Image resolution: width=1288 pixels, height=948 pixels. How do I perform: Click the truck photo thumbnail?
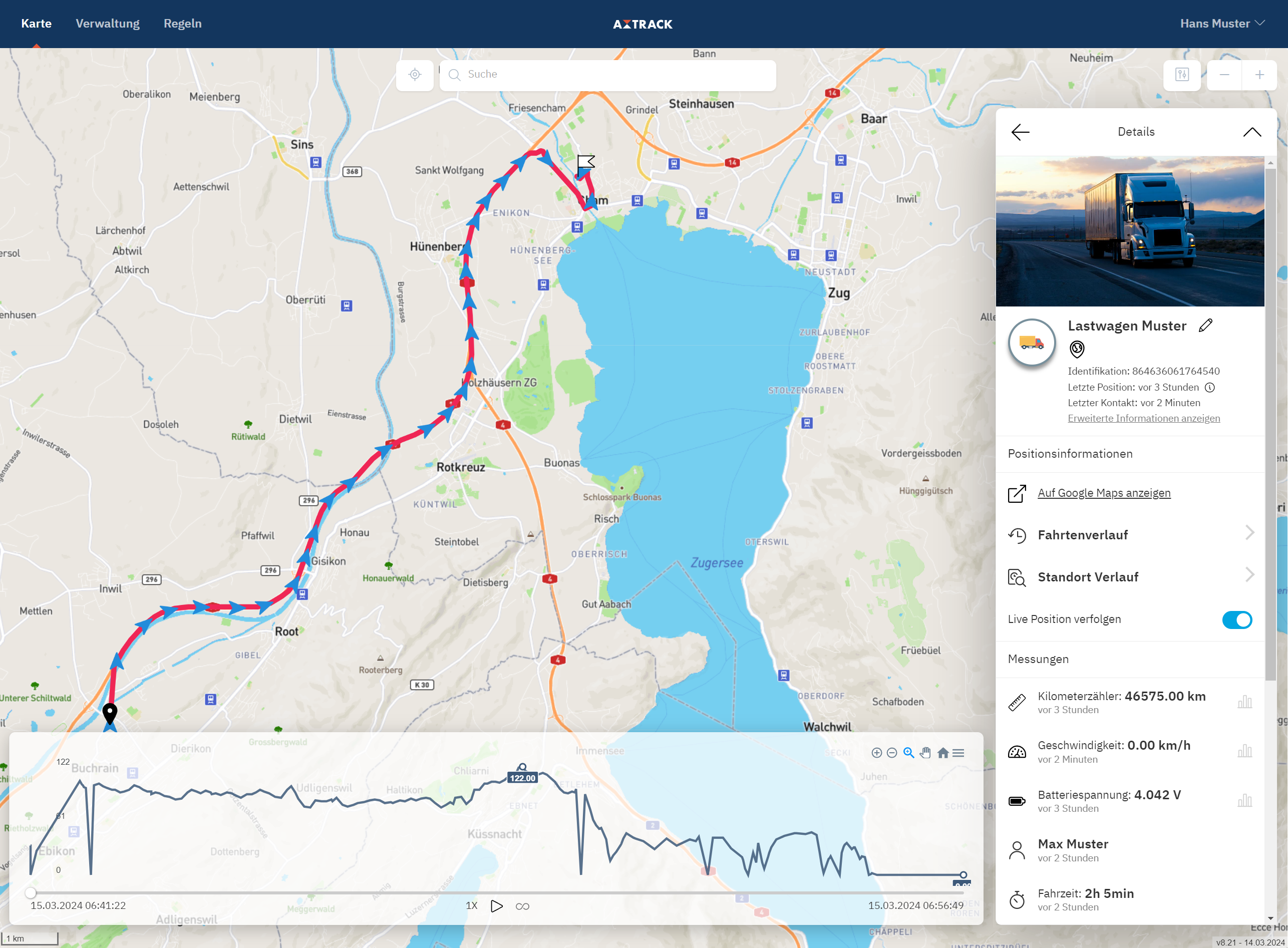coord(1130,231)
